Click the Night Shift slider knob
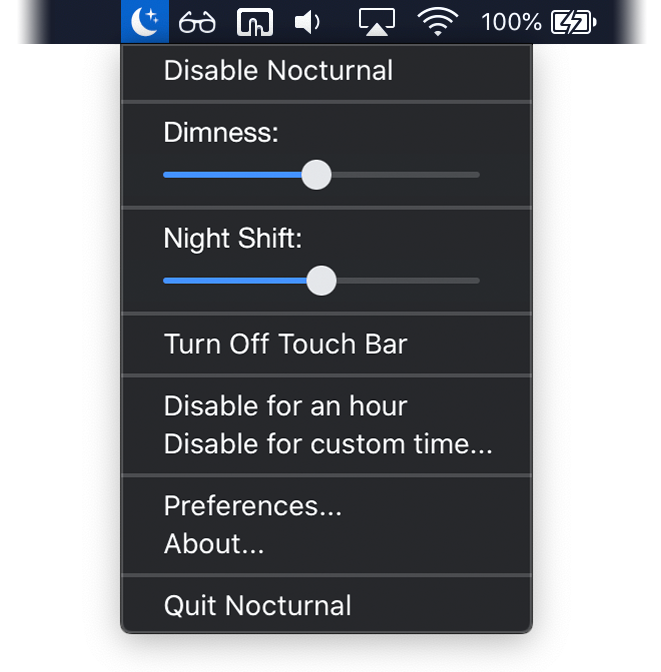This screenshot has height=672, width=661. point(321,281)
